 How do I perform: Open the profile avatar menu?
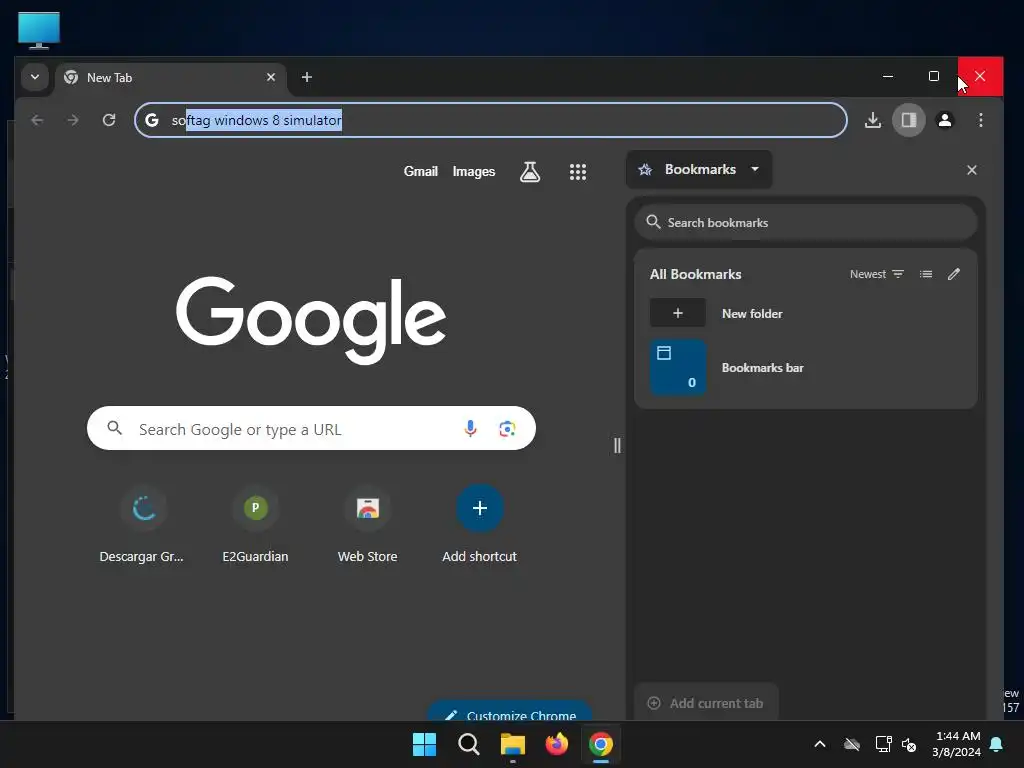pos(944,120)
